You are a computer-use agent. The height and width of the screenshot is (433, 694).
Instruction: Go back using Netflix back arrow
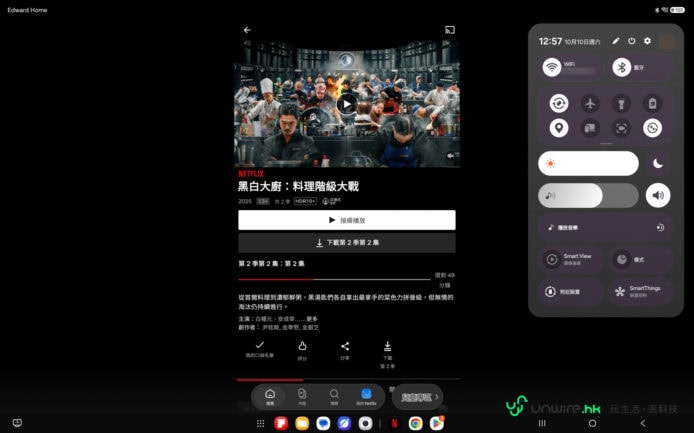(x=247, y=30)
